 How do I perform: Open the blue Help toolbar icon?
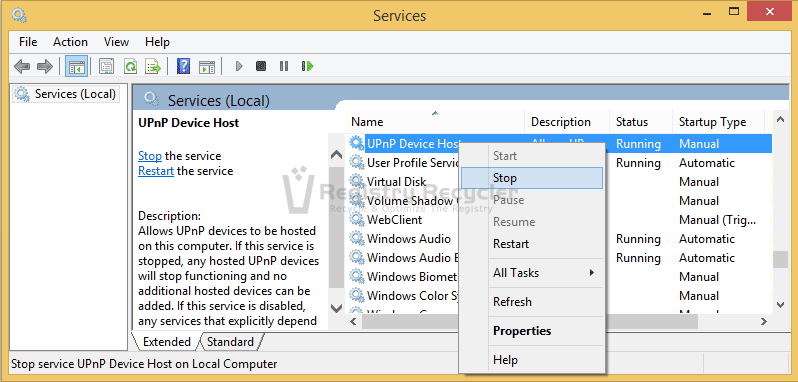[183, 66]
